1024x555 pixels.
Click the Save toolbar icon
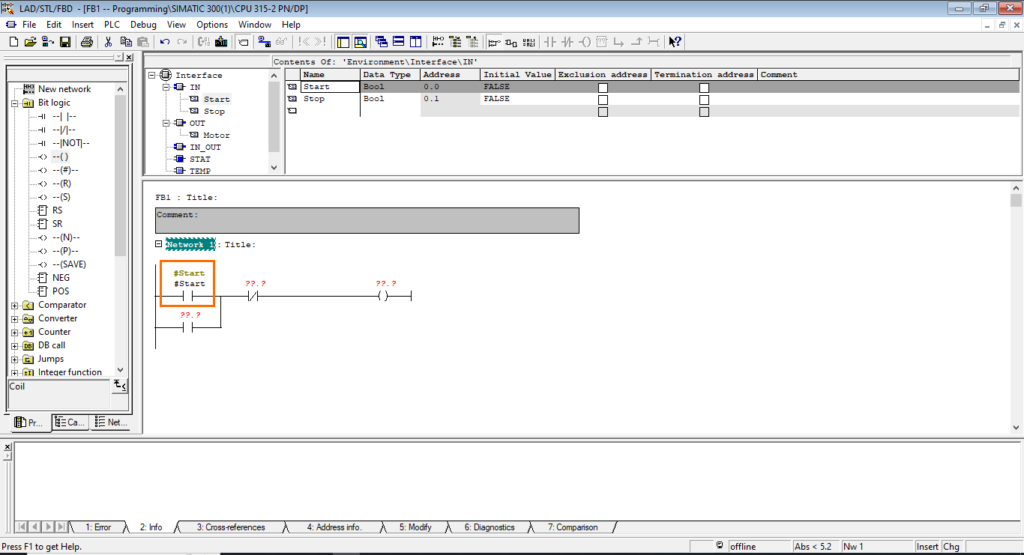point(65,42)
